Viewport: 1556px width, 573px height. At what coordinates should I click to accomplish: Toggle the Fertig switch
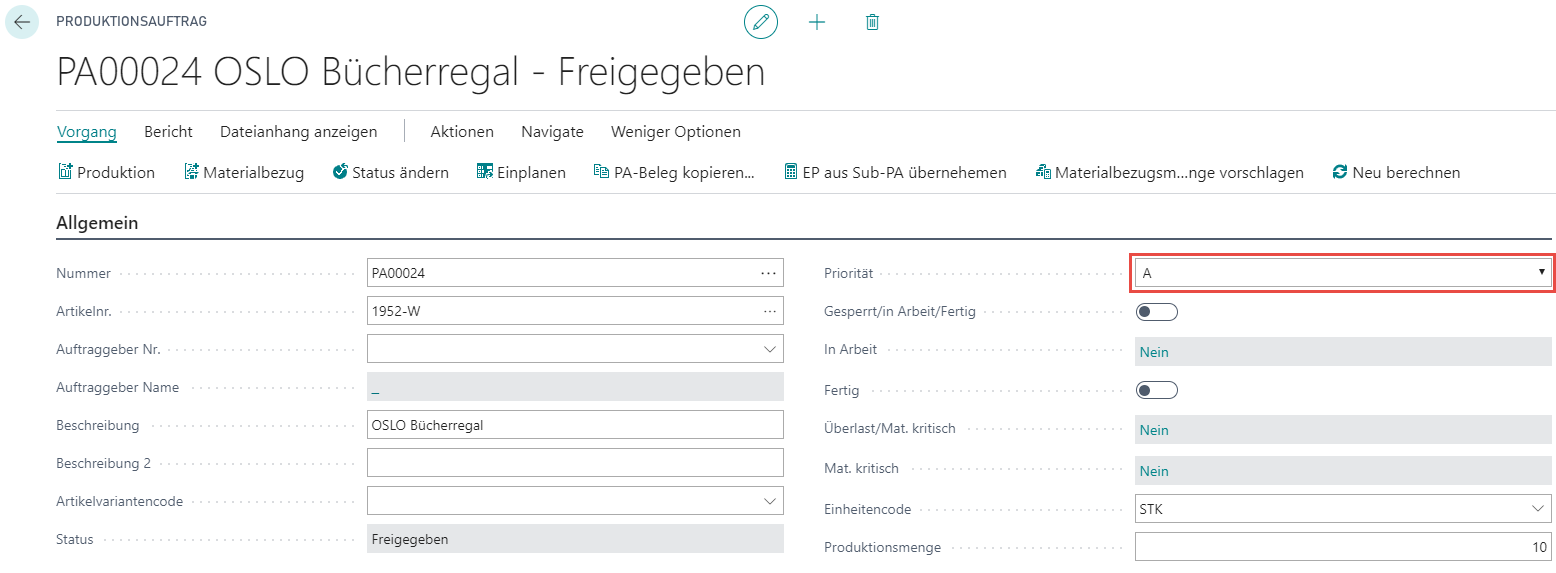(1157, 390)
